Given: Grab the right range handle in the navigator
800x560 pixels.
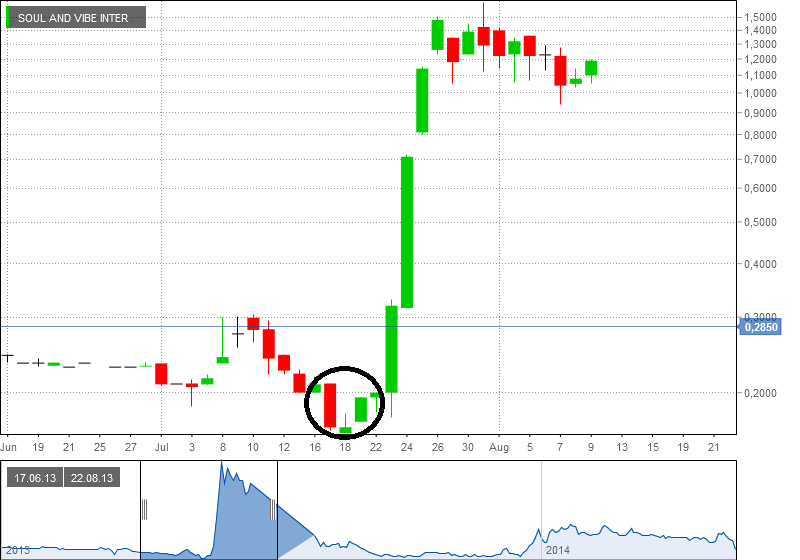Looking at the screenshot, I should point(273,510).
